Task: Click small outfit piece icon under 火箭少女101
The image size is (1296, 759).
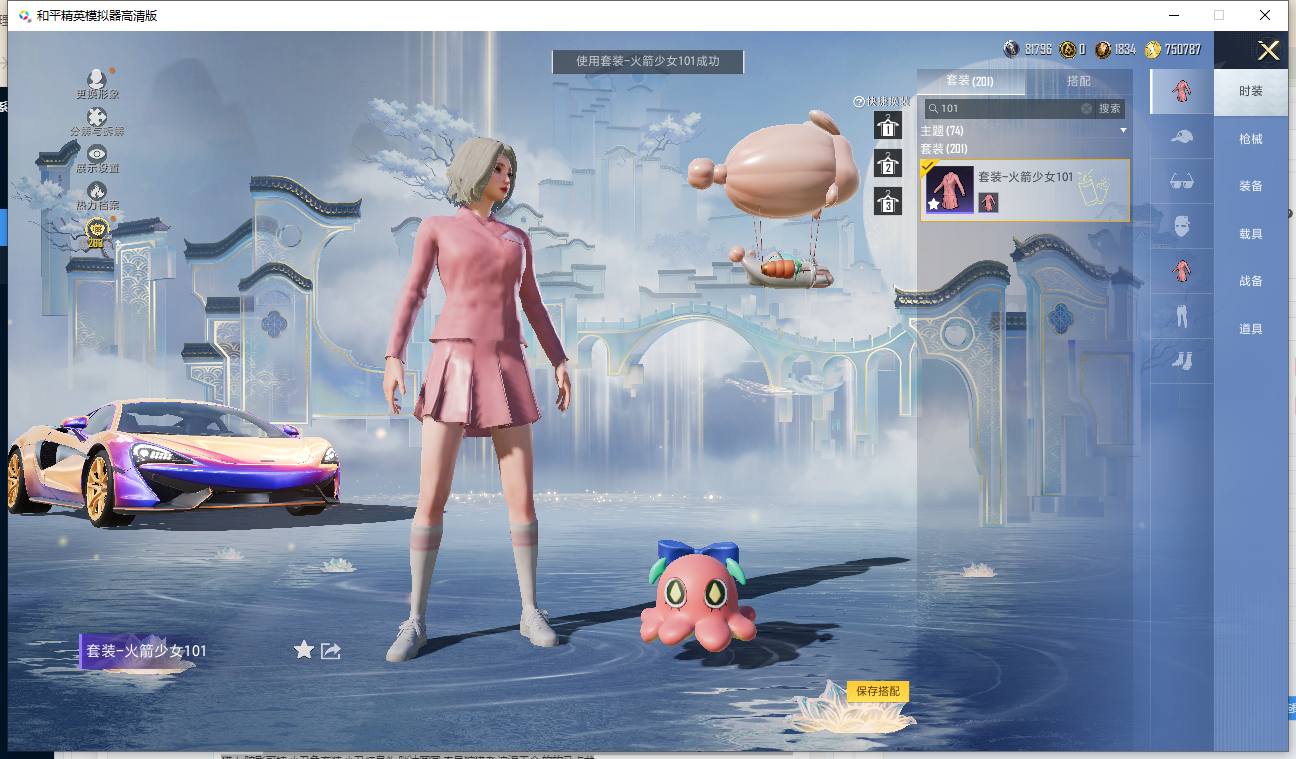Action: 988,202
